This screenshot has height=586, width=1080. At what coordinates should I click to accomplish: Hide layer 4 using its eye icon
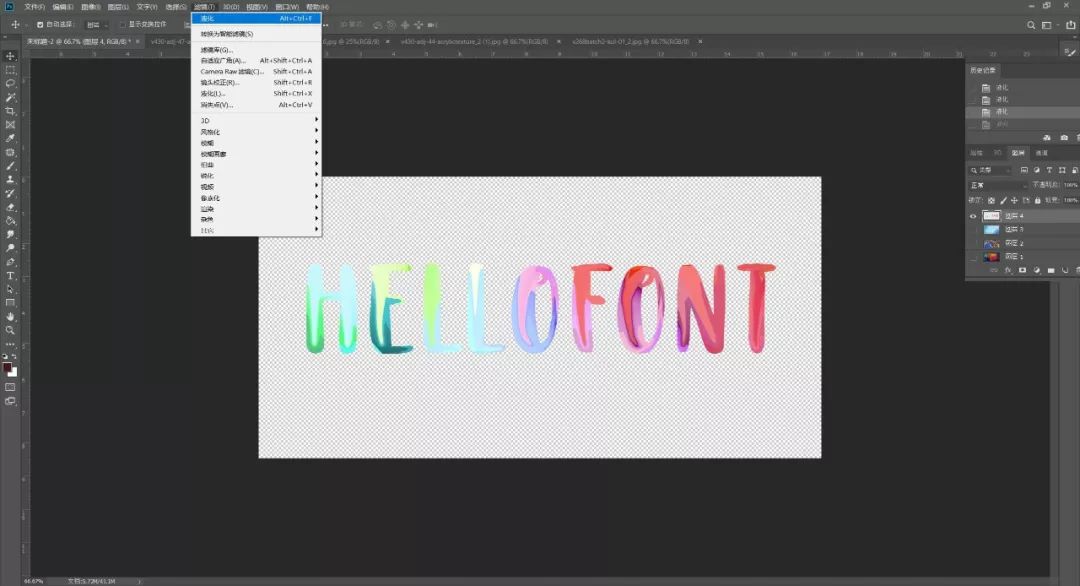tap(973, 216)
